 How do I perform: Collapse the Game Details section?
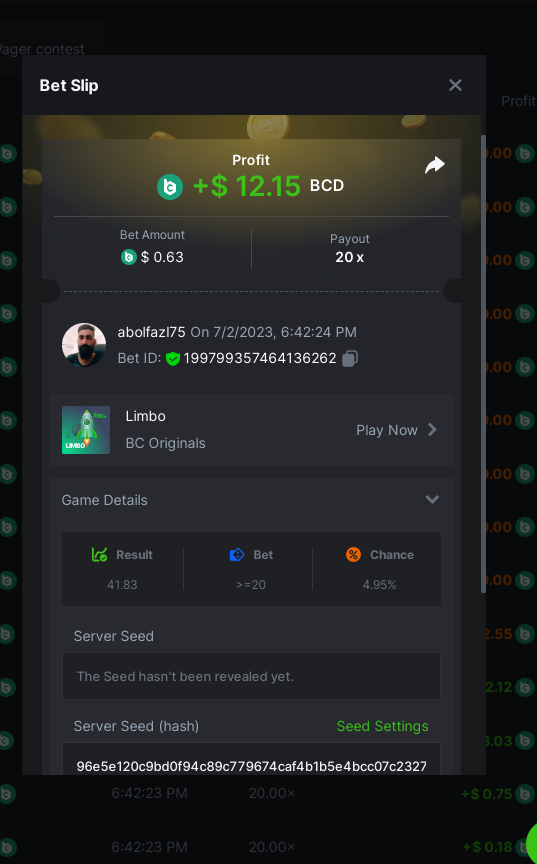point(432,499)
